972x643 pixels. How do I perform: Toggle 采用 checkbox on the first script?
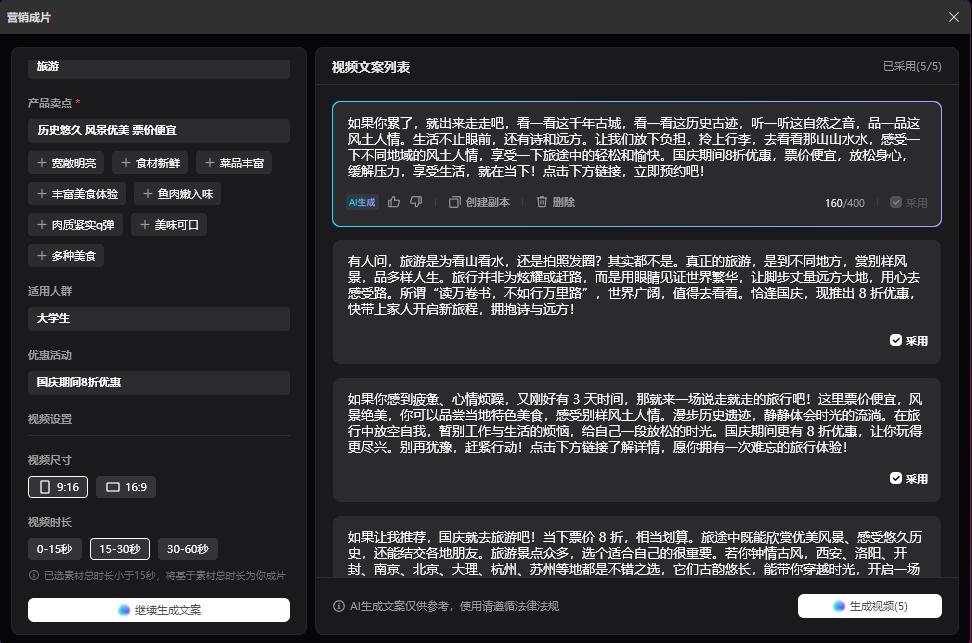coord(908,202)
